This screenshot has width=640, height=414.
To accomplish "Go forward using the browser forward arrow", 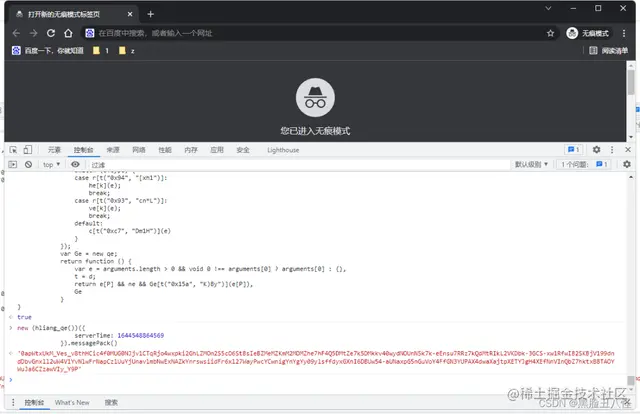I will pos(33,33).
